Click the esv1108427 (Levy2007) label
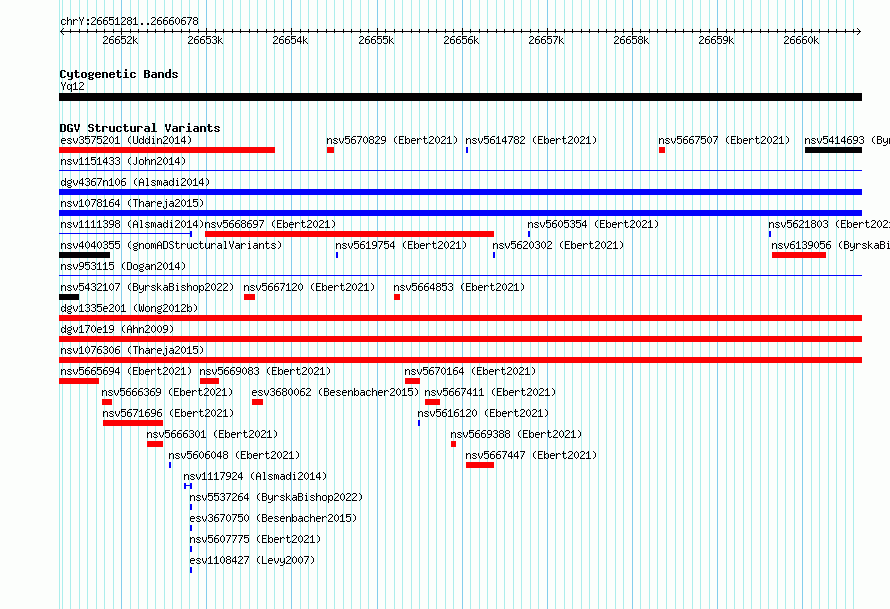The height and width of the screenshot is (609, 890). (252, 560)
